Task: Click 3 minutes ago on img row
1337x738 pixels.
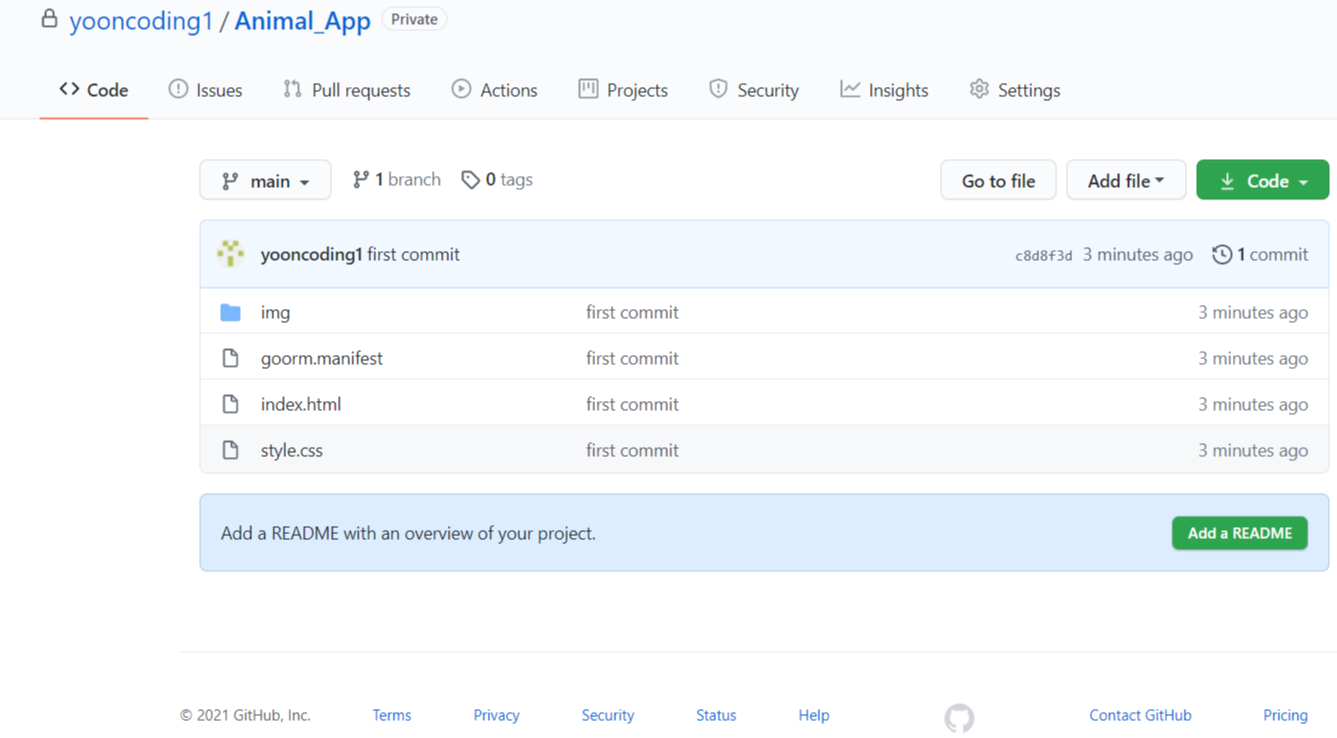Action: tap(1253, 312)
